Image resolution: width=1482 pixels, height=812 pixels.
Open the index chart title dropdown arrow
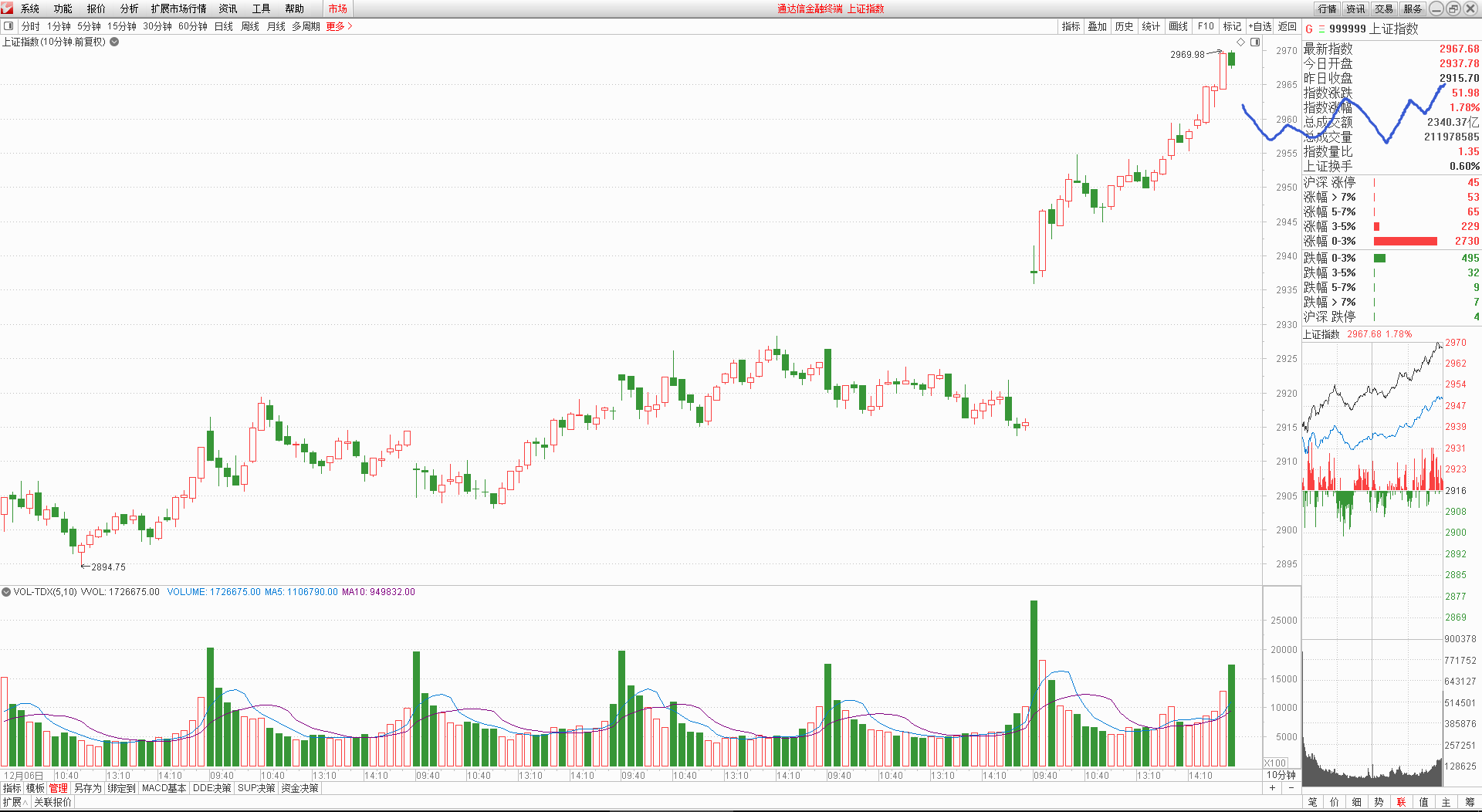click(x=114, y=42)
